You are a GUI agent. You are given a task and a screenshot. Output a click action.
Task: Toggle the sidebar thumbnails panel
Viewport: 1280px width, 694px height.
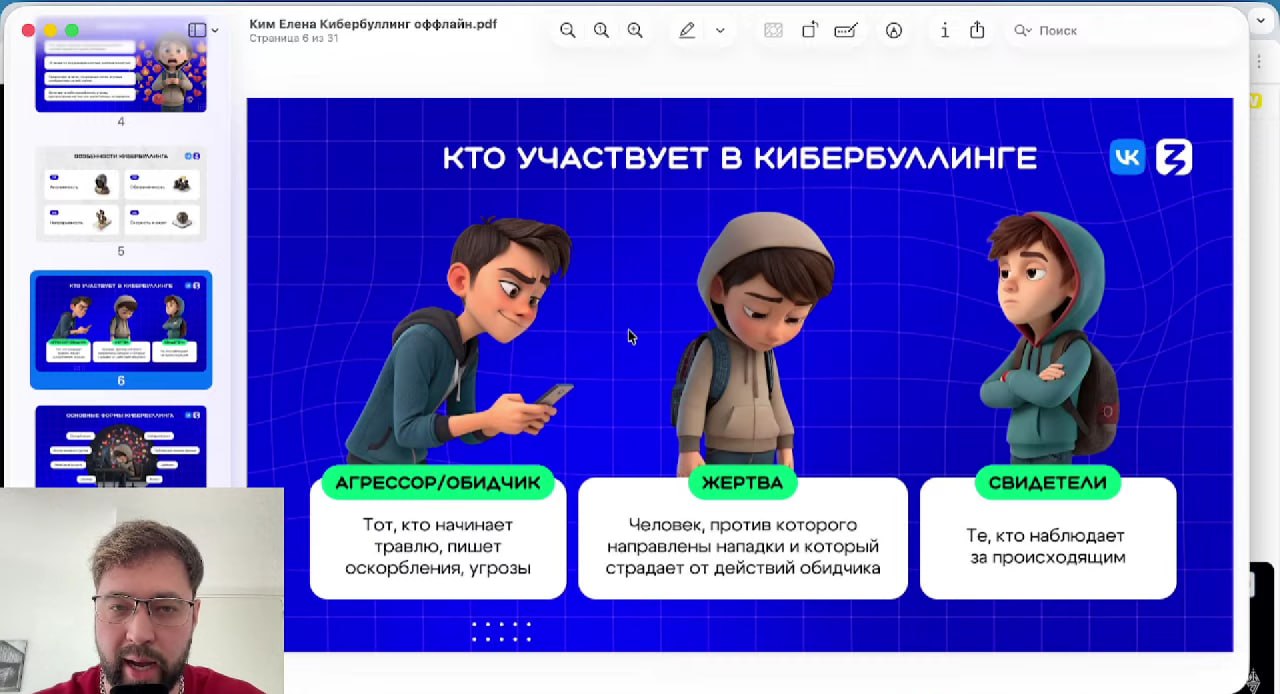196,29
